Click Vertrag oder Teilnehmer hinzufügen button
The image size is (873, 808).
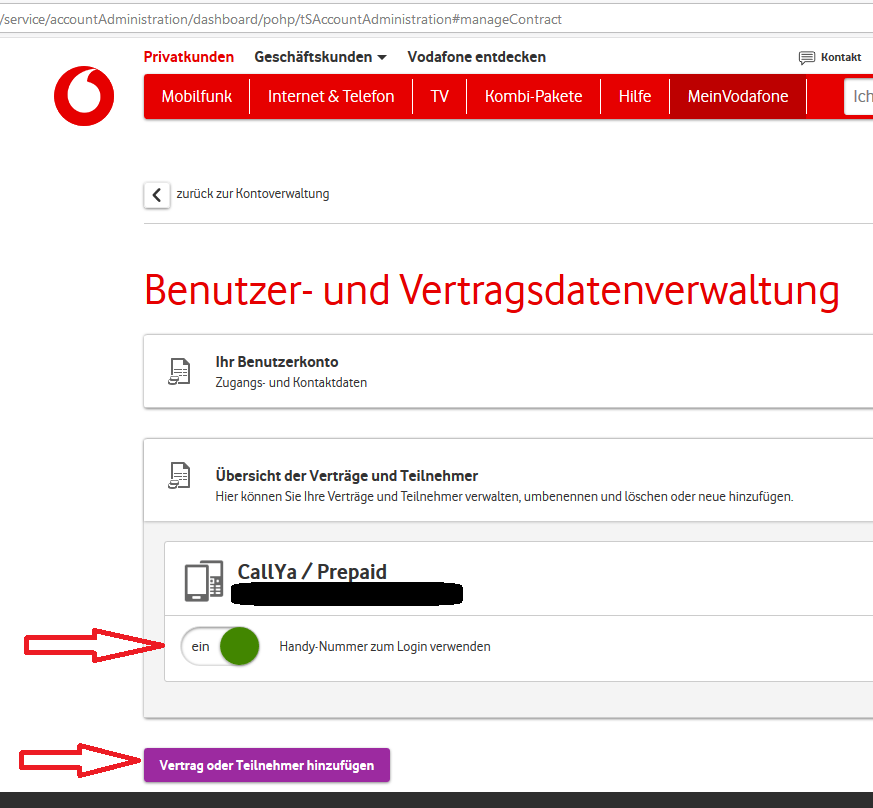coord(267,765)
